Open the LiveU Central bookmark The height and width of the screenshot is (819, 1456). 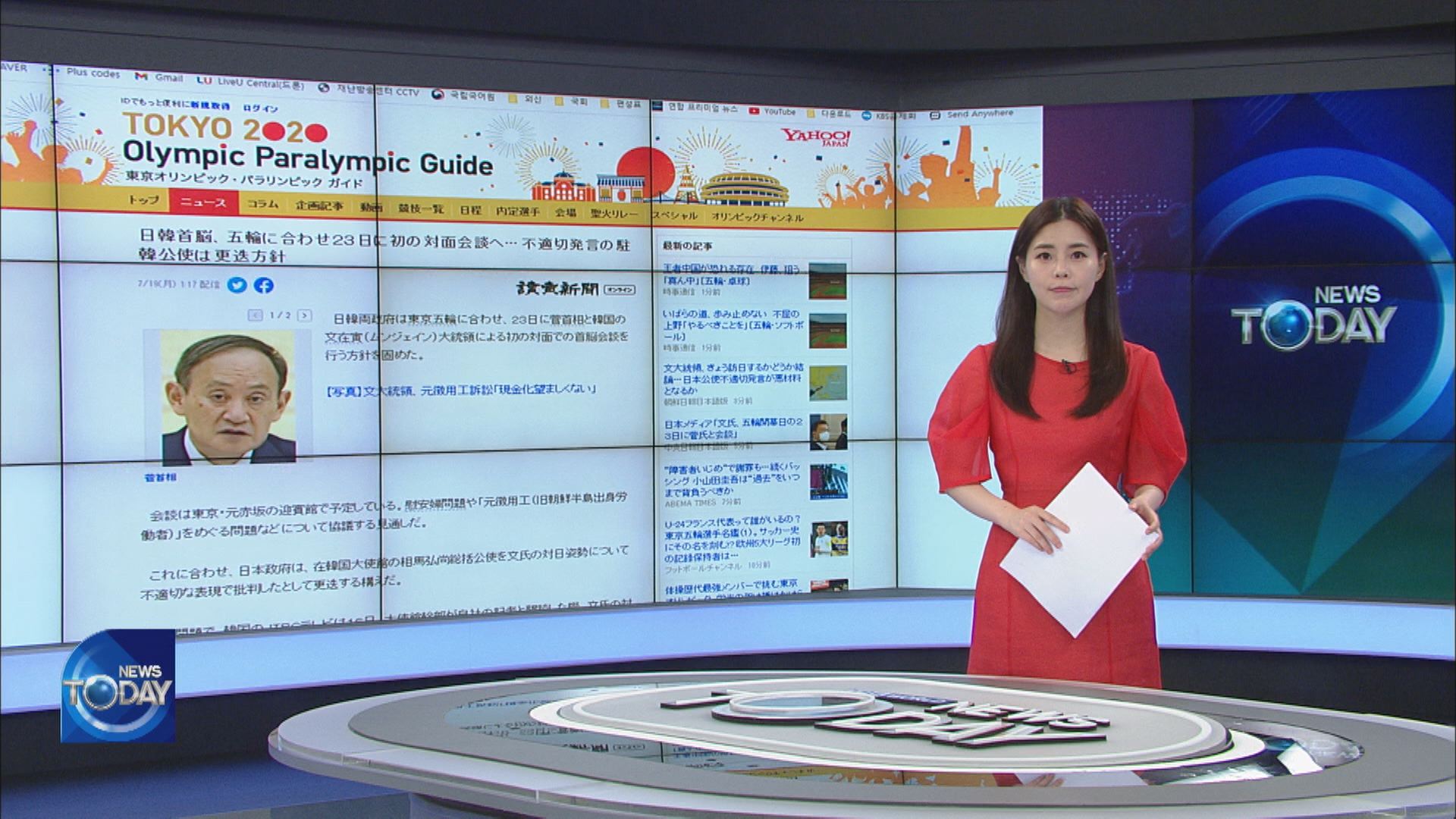pos(250,81)
